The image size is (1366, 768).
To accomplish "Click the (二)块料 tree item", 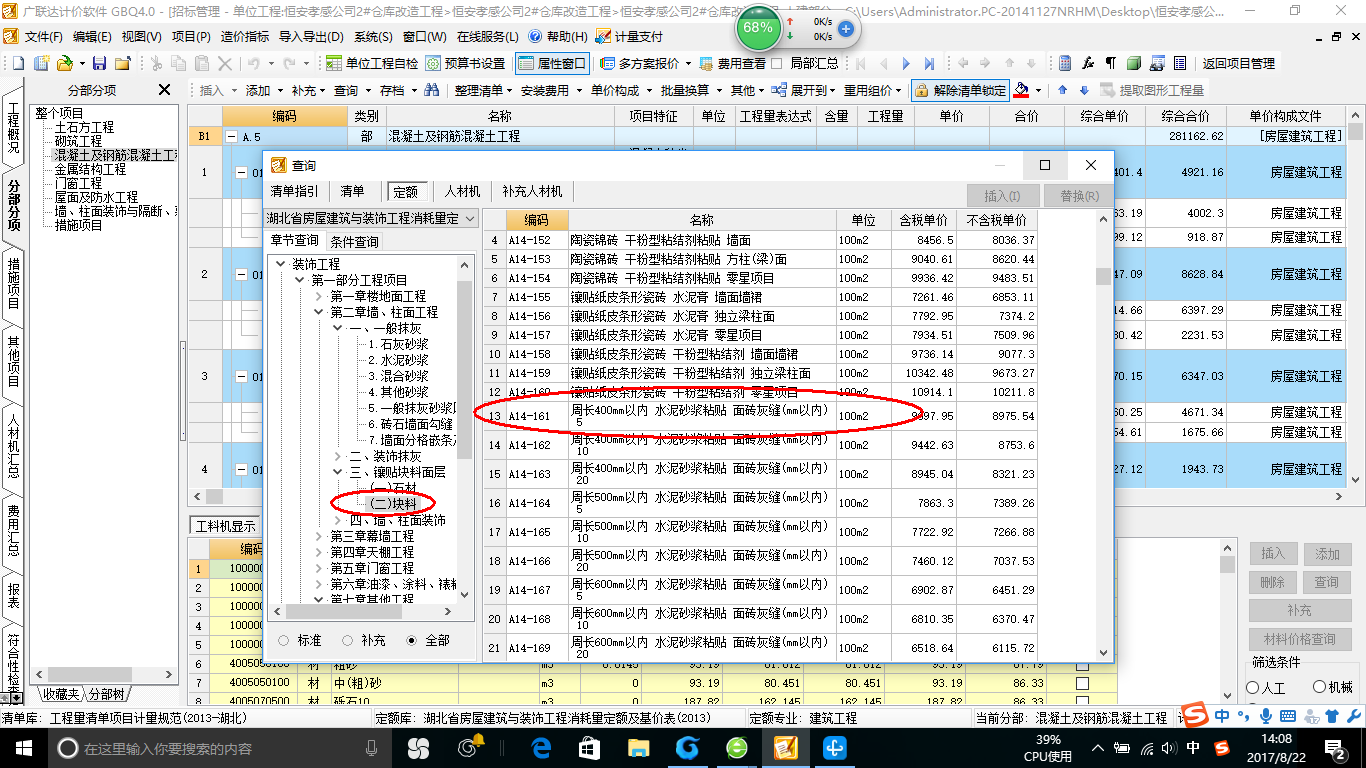I will 393,504.
